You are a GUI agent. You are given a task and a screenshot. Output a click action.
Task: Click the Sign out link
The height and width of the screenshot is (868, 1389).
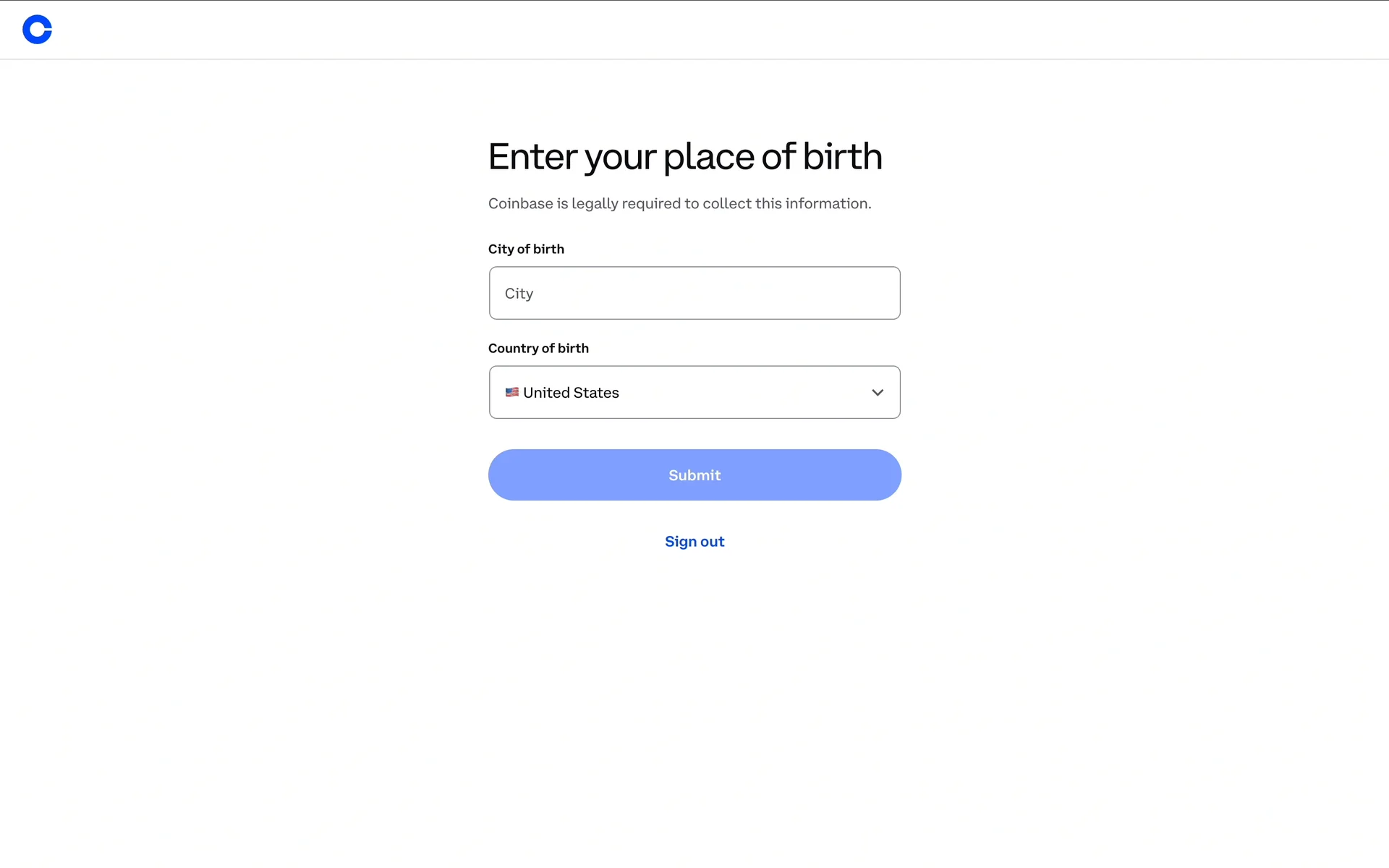694,541
